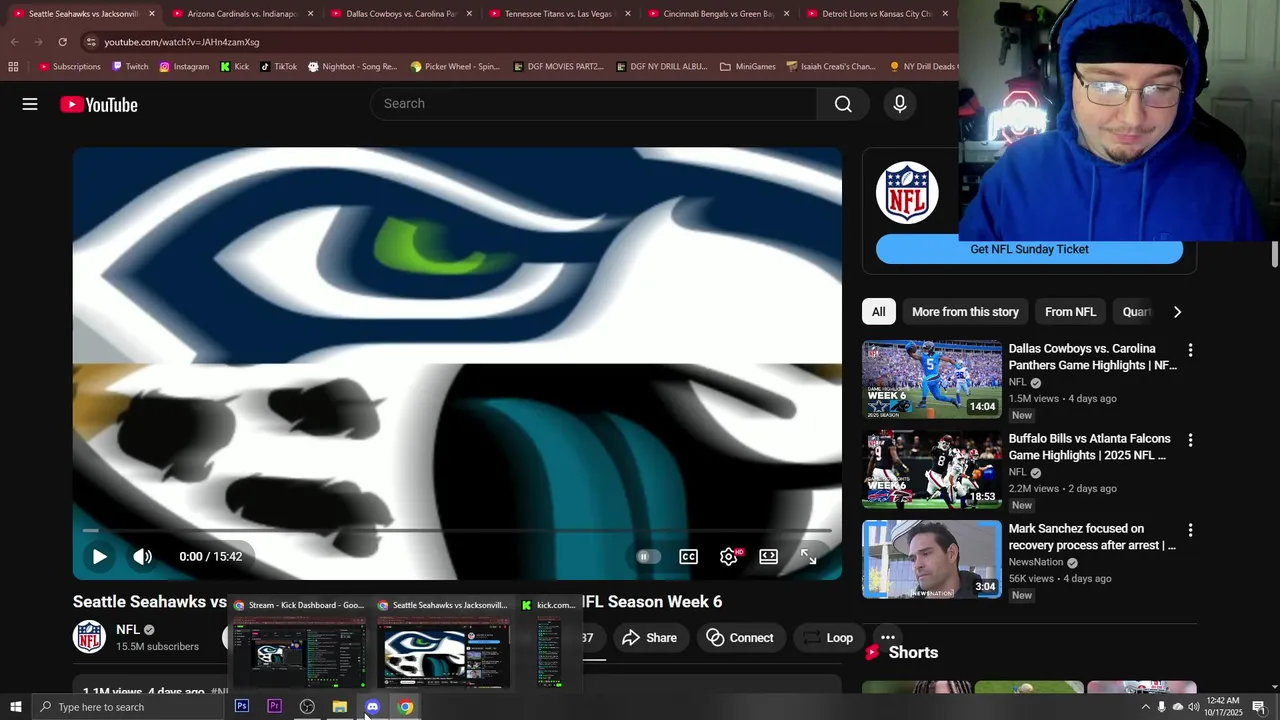Turn on closed captions (CC)
This screenshot has width=1280, height=720.
pyautogui.click(x=688, y=557)
